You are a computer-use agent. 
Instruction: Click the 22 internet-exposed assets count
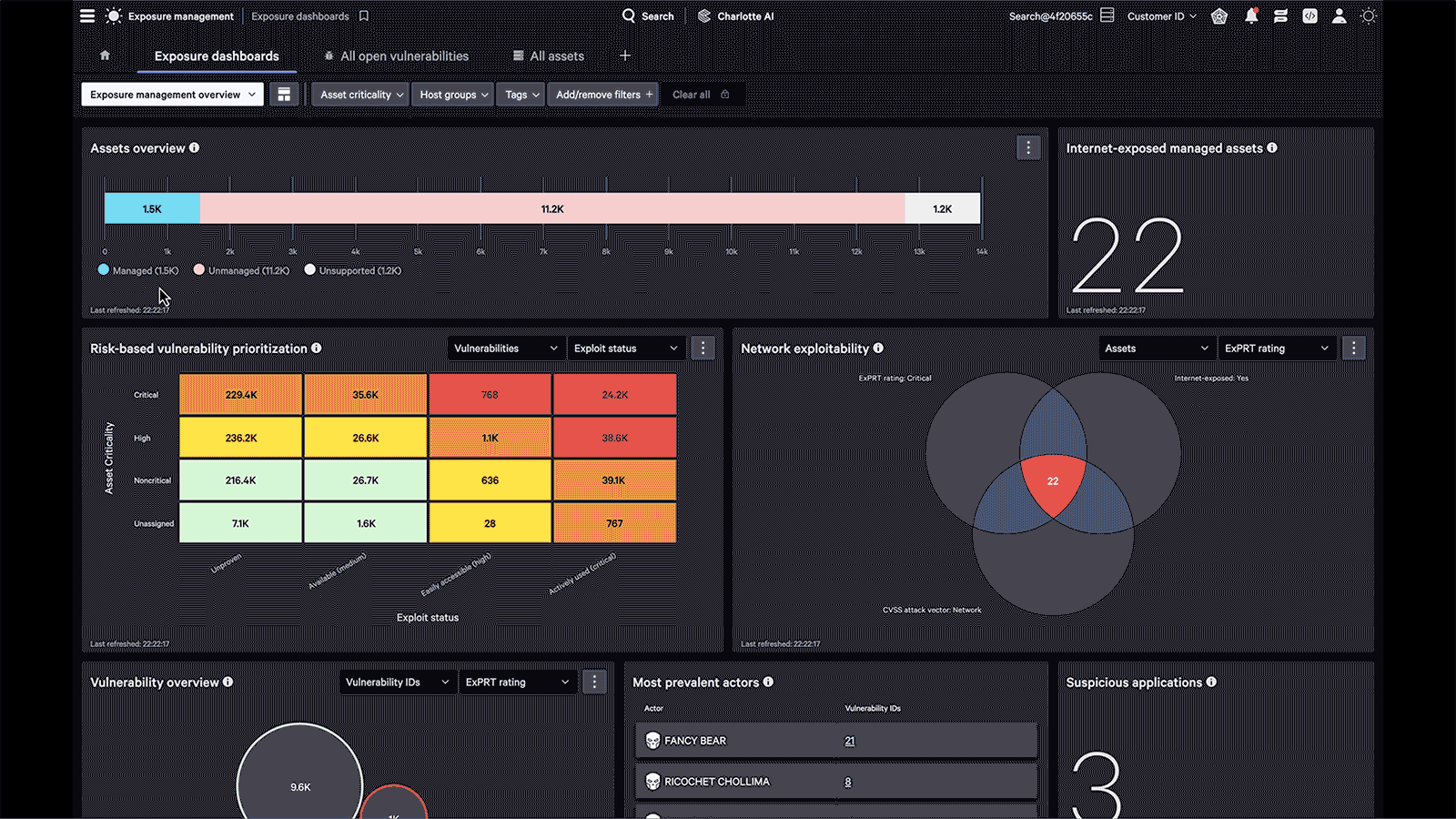[1127, 256]
